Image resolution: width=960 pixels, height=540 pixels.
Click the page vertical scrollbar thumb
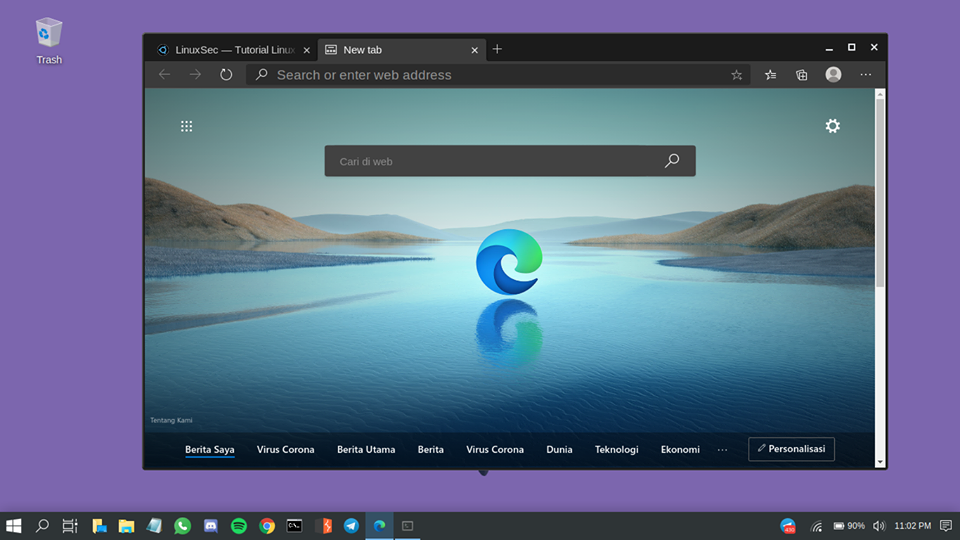point(880,192)
